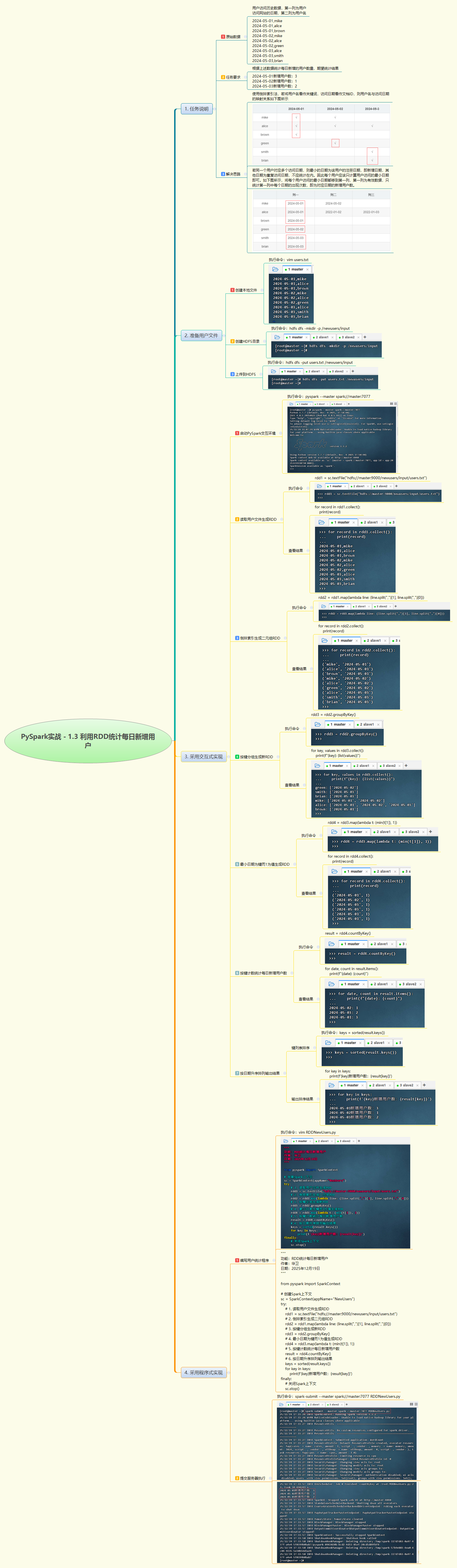Click text 2024-05-01新增用户数：3 under 任务要求

[274, 76]
